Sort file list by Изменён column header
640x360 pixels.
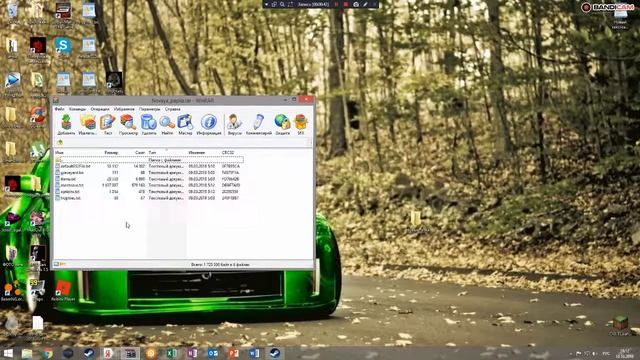[x=197, y=153]
